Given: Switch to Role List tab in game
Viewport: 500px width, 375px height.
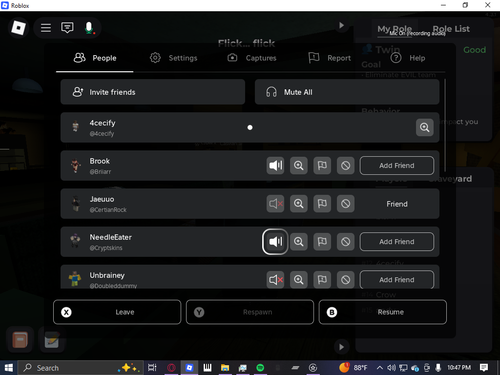Looking at the screenshot, I should tap(451, 29).
